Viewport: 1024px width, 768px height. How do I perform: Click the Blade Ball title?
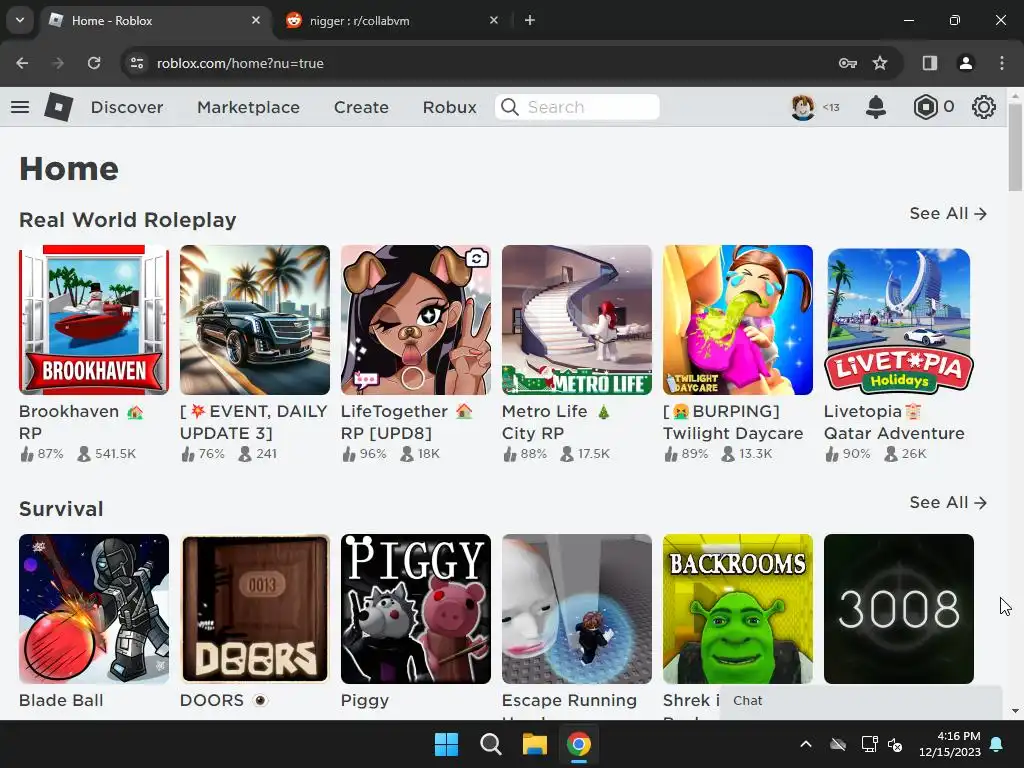point(61,700)
